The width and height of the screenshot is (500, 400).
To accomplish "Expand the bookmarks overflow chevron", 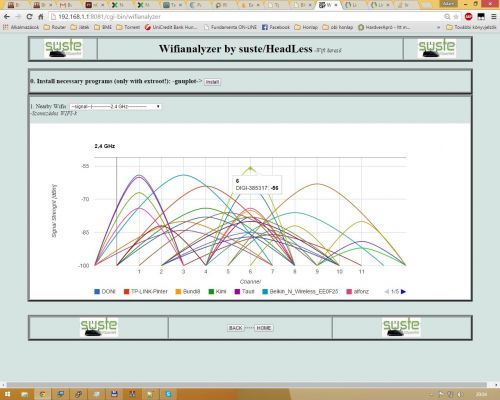I will 439,27.
